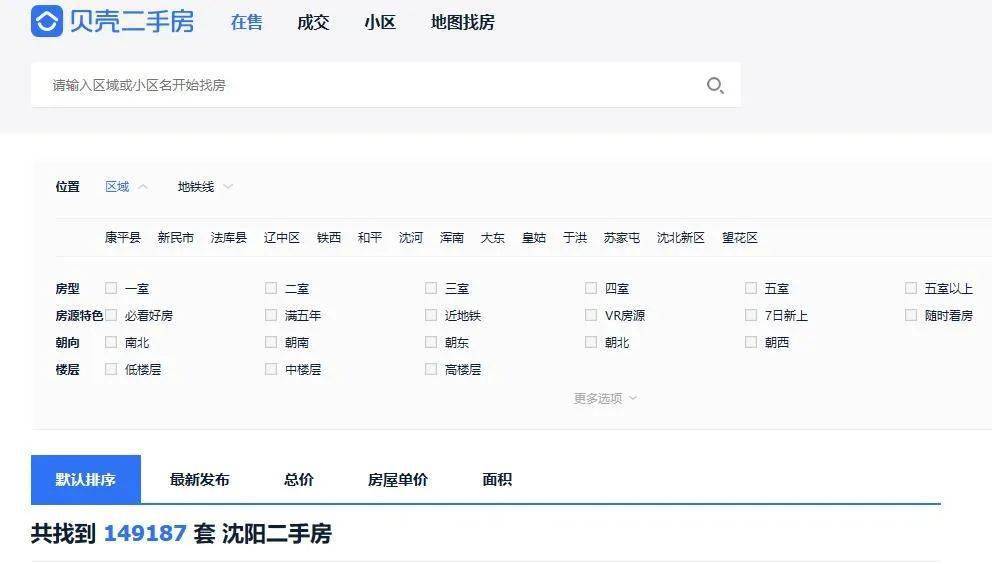The height and width of the screenshot is (564, 992).
Task: Click the Beike house logo icon
Action: 47,21
